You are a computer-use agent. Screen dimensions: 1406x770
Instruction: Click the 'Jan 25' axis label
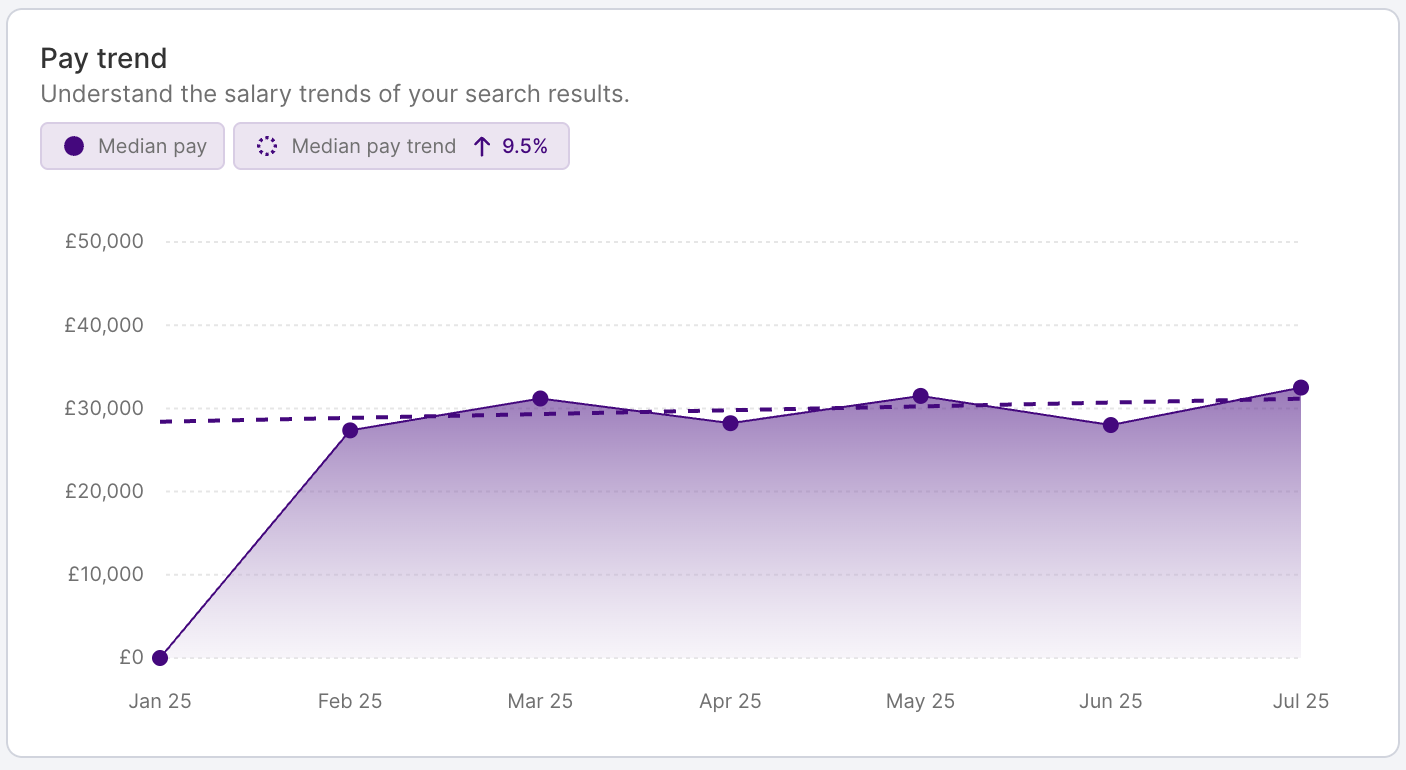click(x=160, y=701)
